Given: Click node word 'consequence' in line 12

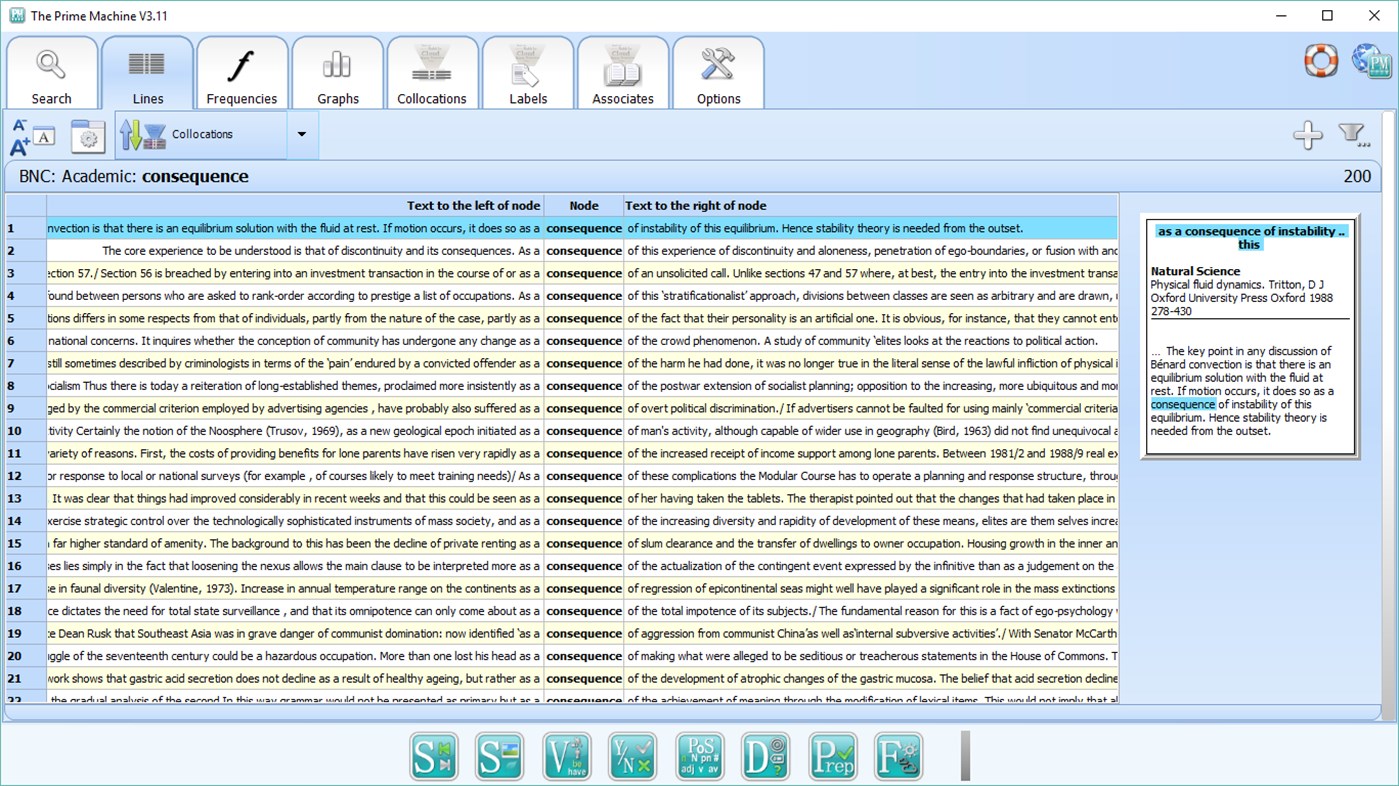Looking at the screenshot, I should coord(584,476).
